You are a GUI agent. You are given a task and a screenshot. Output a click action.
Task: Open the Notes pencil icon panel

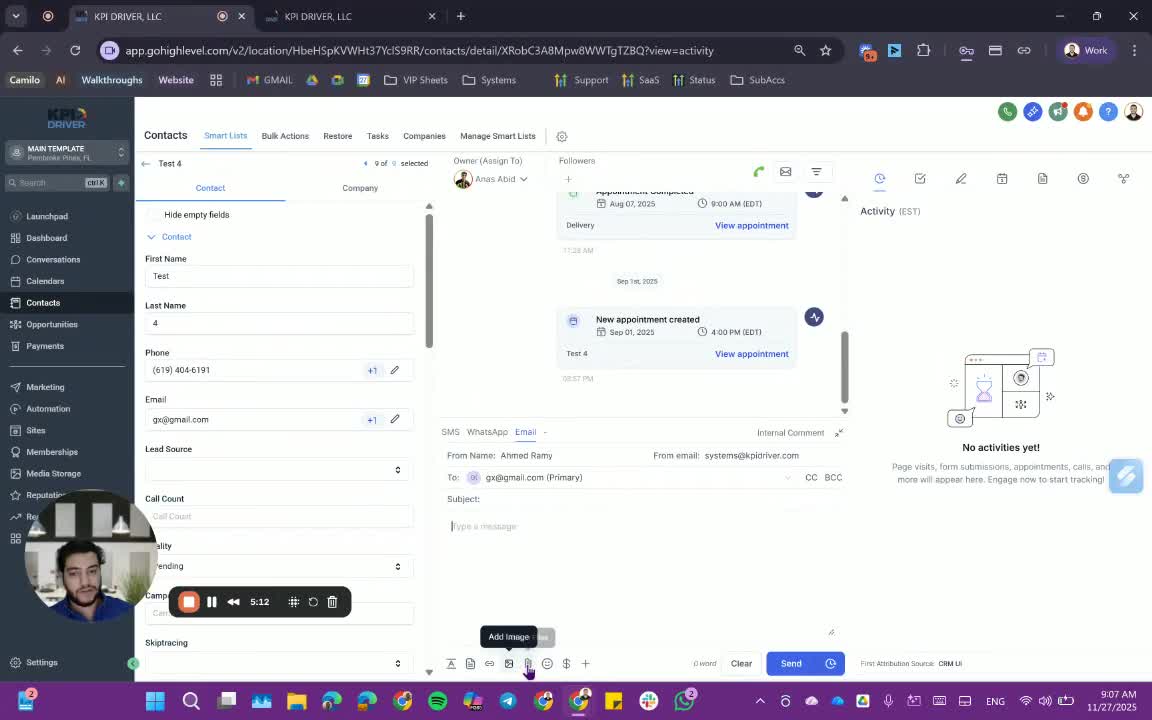point(961,179)
